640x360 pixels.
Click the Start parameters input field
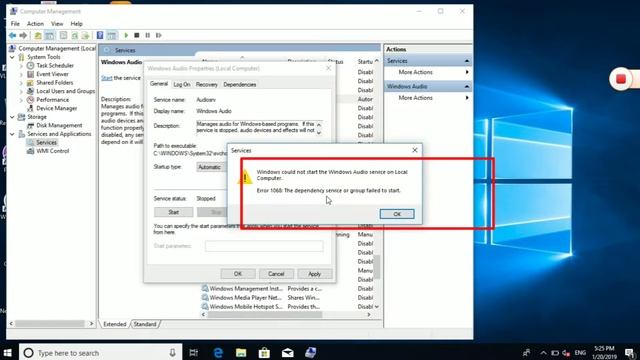[264, 246]
